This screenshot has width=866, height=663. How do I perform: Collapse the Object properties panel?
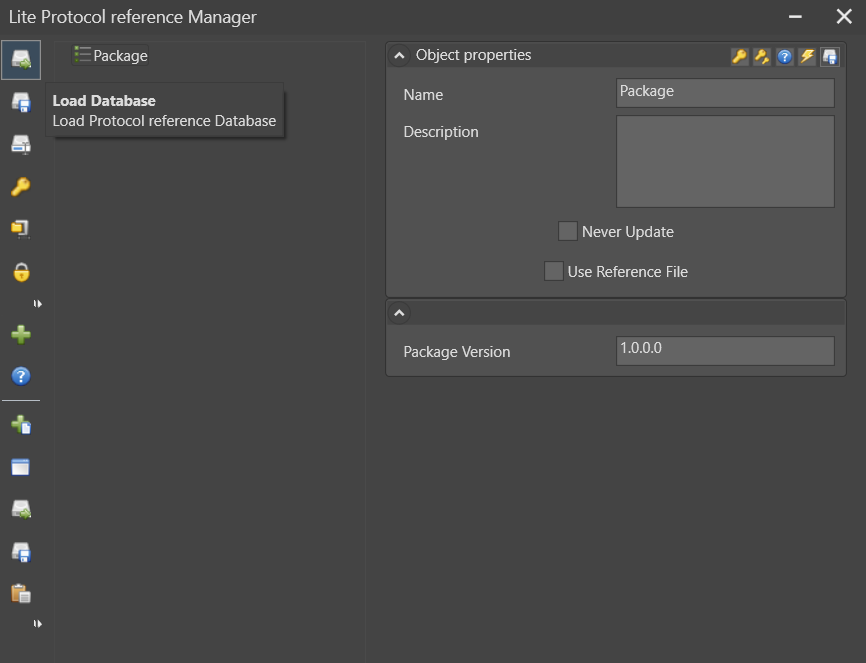[x=400, y=56]
